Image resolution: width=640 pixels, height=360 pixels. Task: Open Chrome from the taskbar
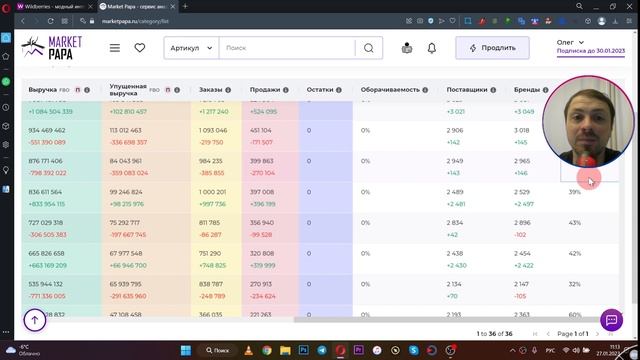coord(267,350)
